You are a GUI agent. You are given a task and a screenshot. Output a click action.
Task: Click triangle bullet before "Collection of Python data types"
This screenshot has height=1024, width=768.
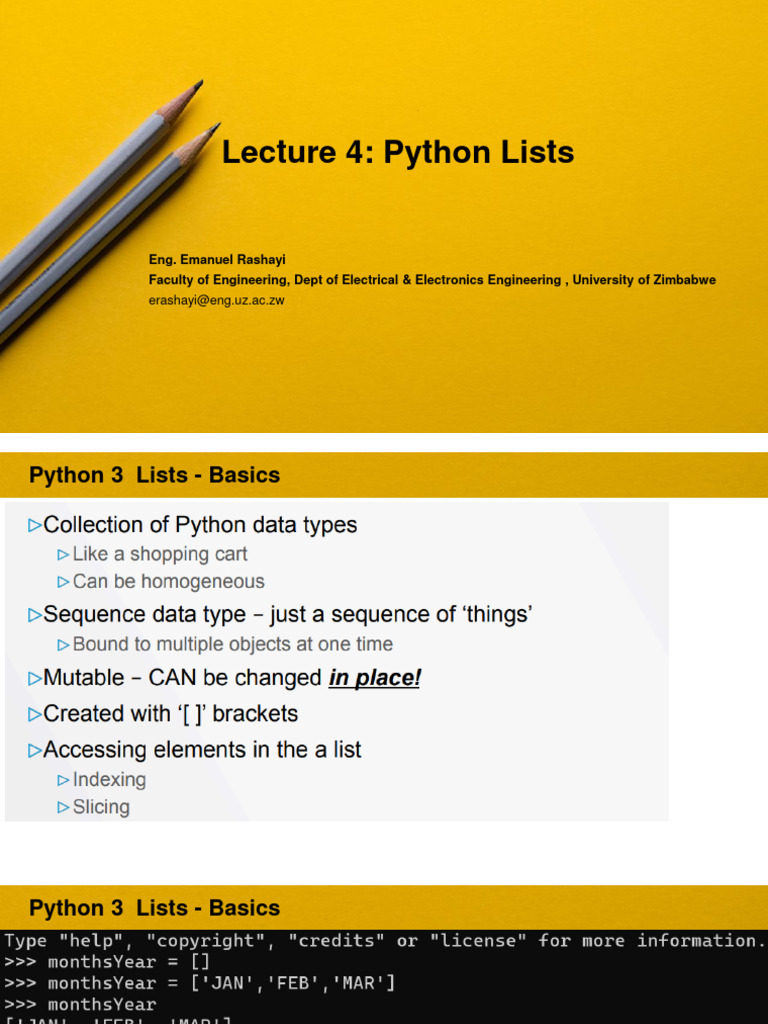tap(35, 525)
